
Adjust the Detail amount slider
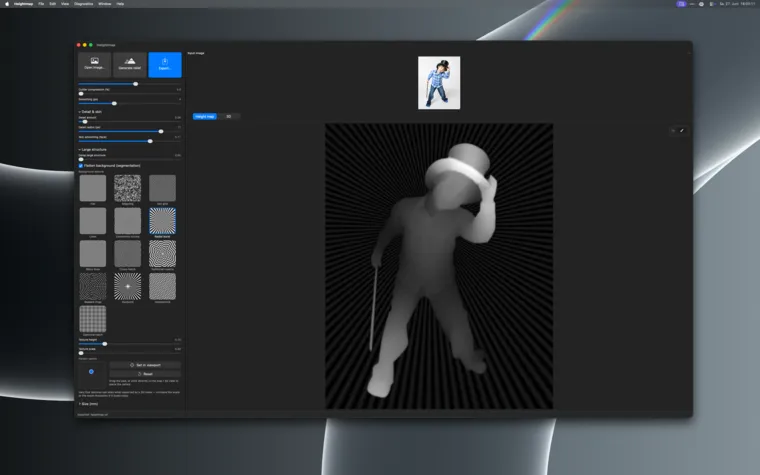[129, 122]
